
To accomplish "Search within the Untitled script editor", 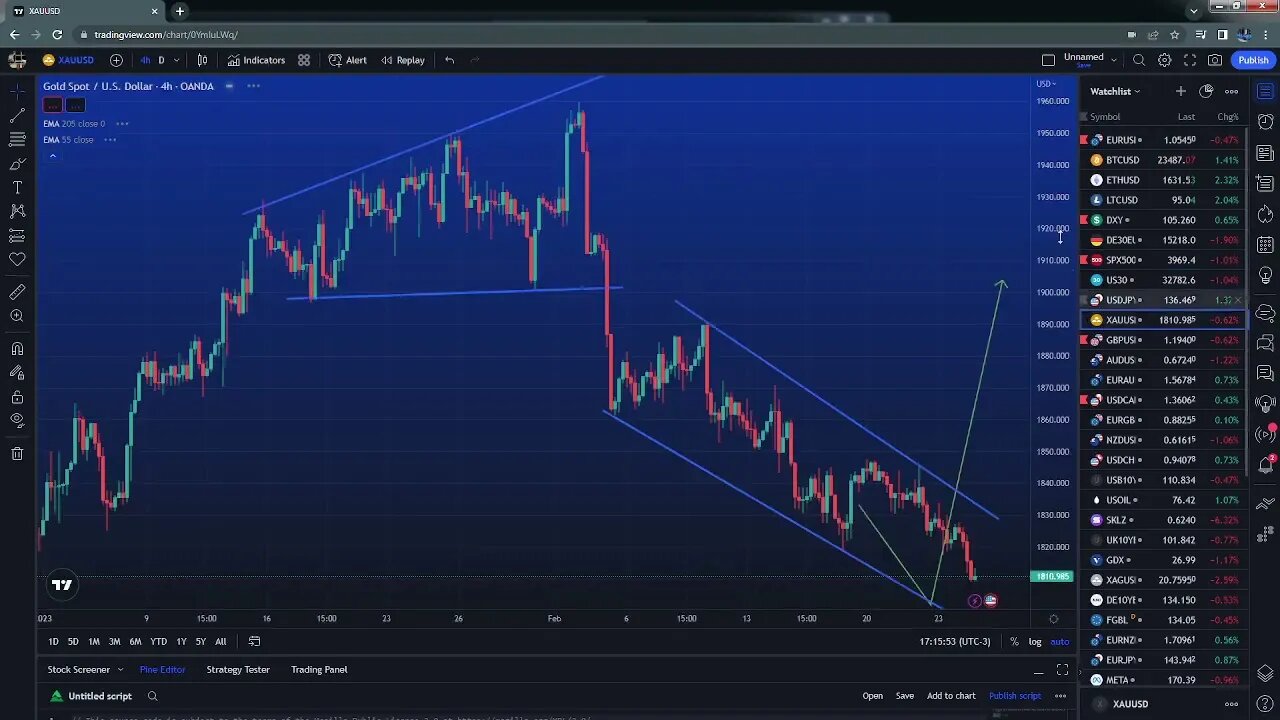I will coord(152,696).
